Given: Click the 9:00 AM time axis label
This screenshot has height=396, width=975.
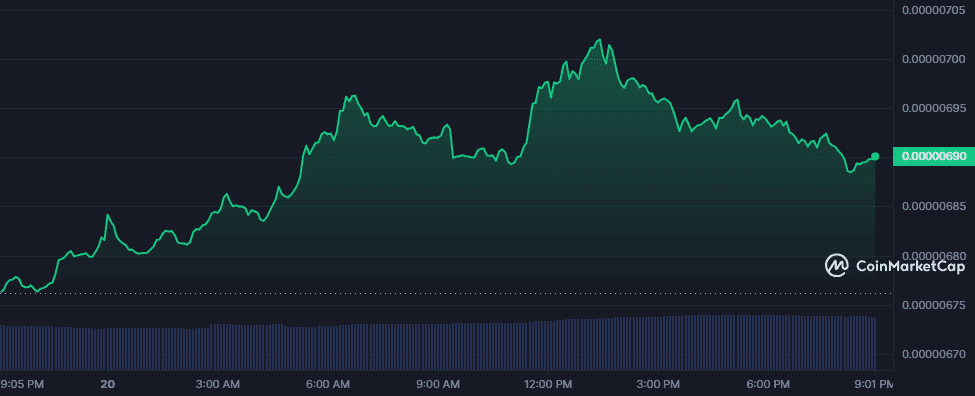Looking at the screenshot, I should [x=438, y=384].
